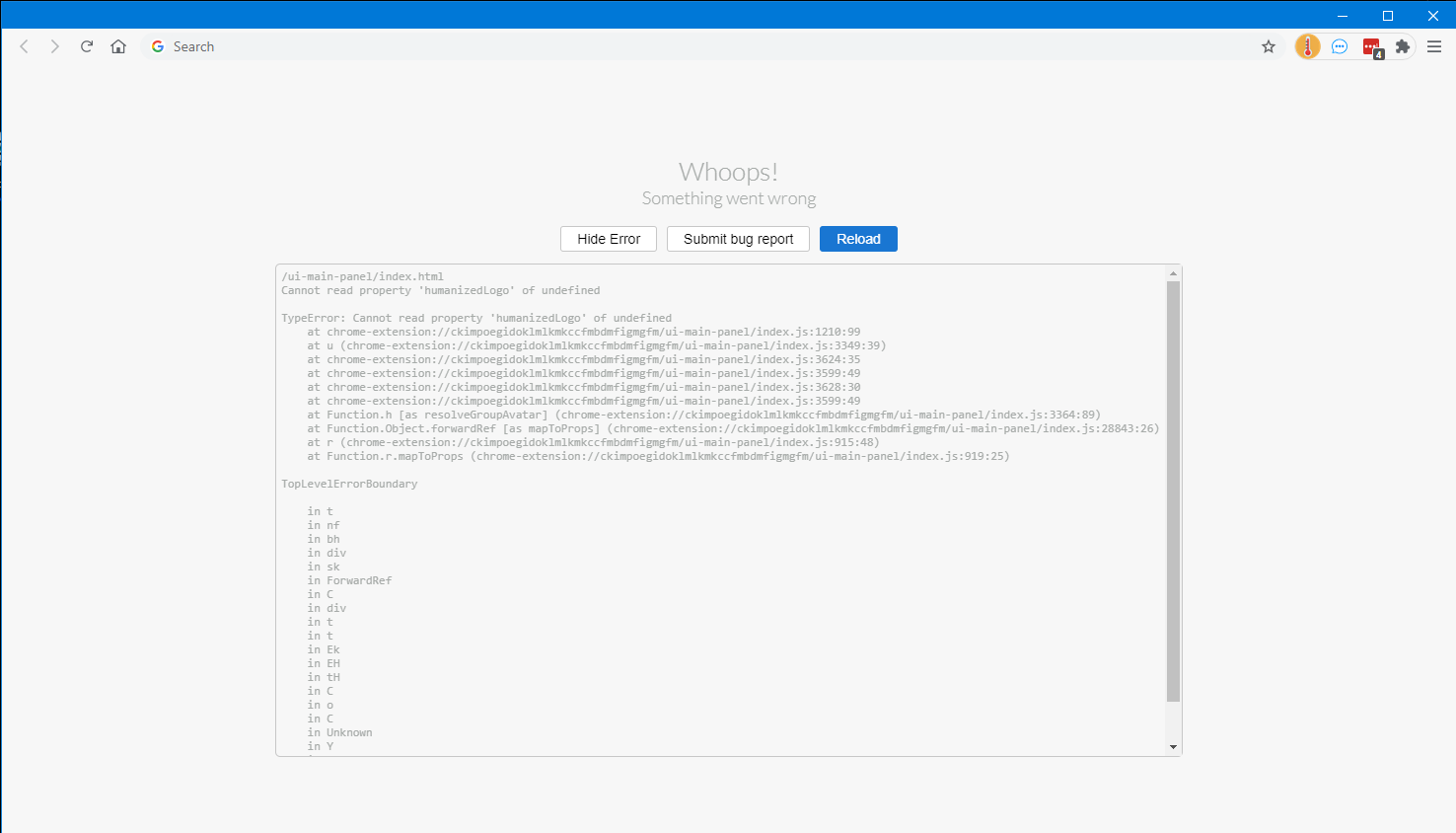Click the 'TypeError: Cannot read property' line
This screenshot has height=833, width=1456.
pos(476,318)
